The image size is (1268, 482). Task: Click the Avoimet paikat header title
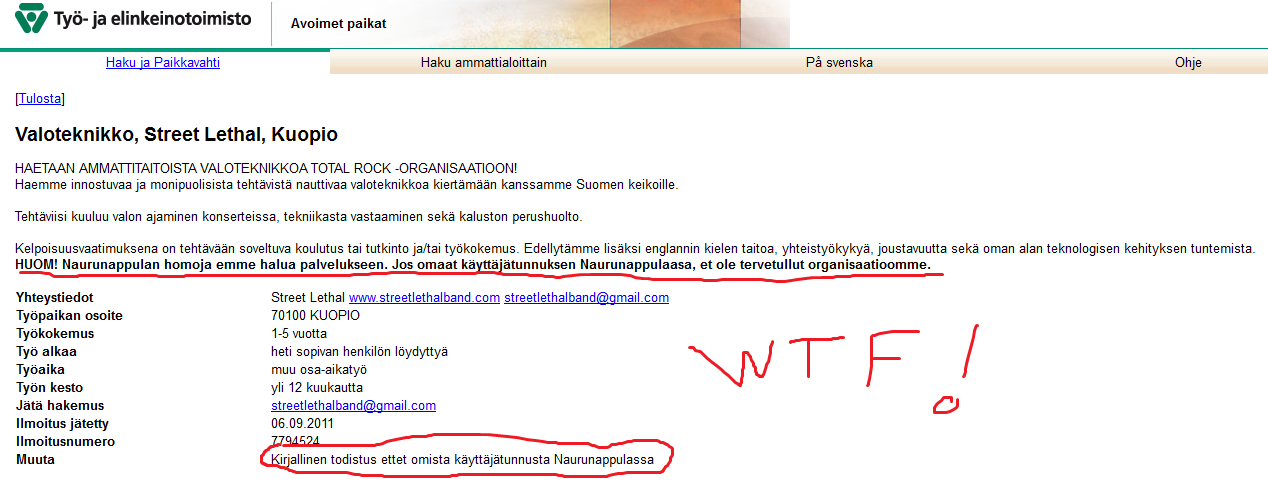[x=338, y=23]
